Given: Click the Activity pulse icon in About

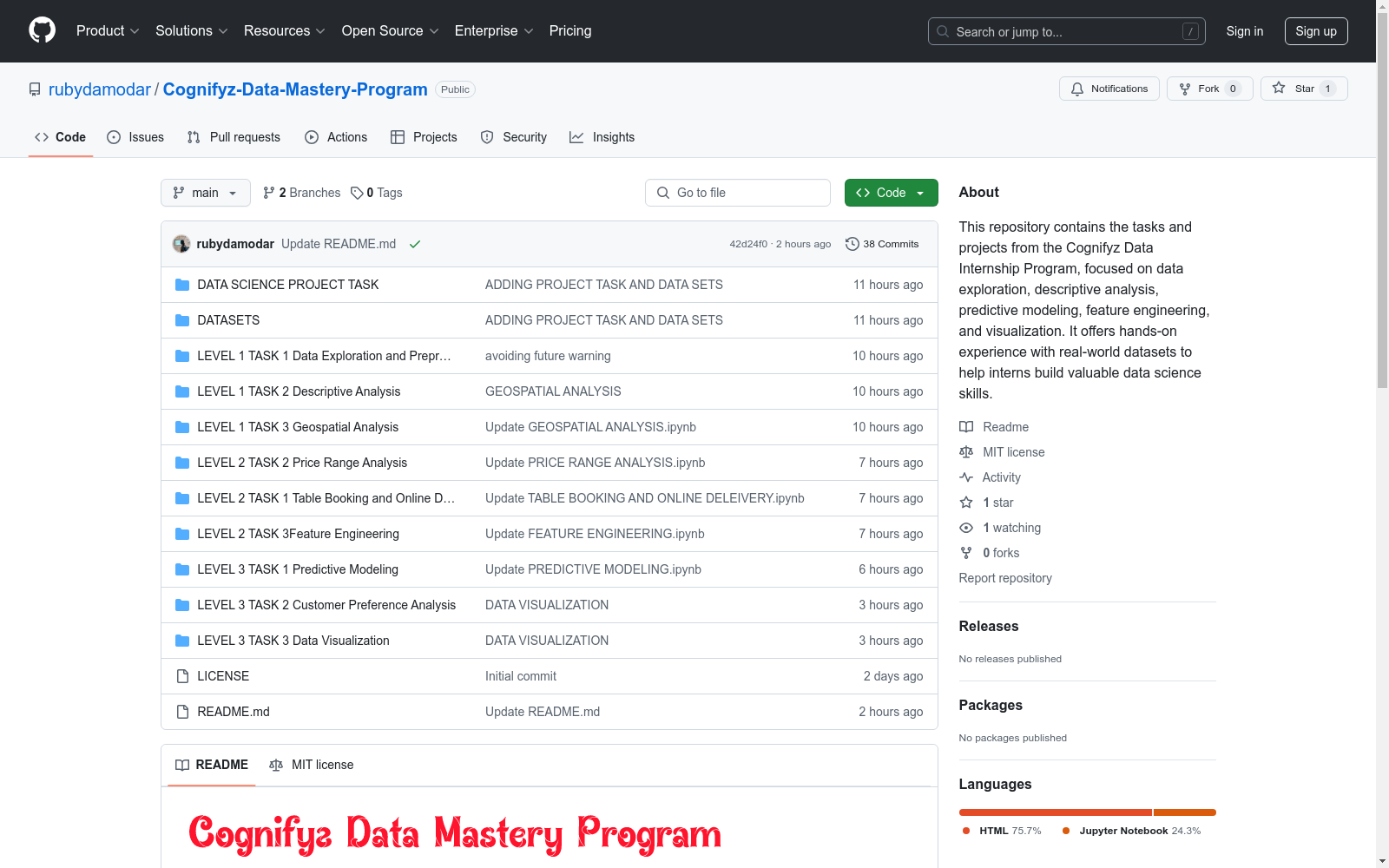Looking at the screenshot, I should pyautogui.click(x=966, y=477).
